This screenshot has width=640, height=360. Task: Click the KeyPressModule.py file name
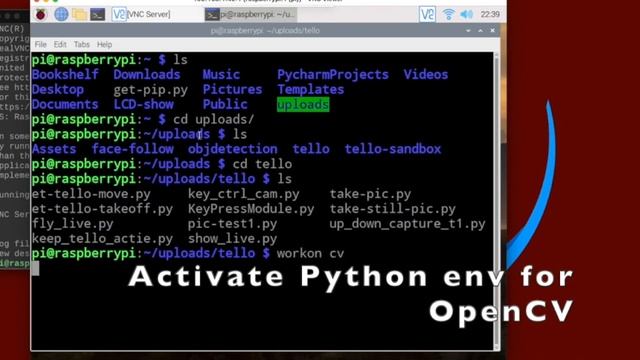[251, 209]
